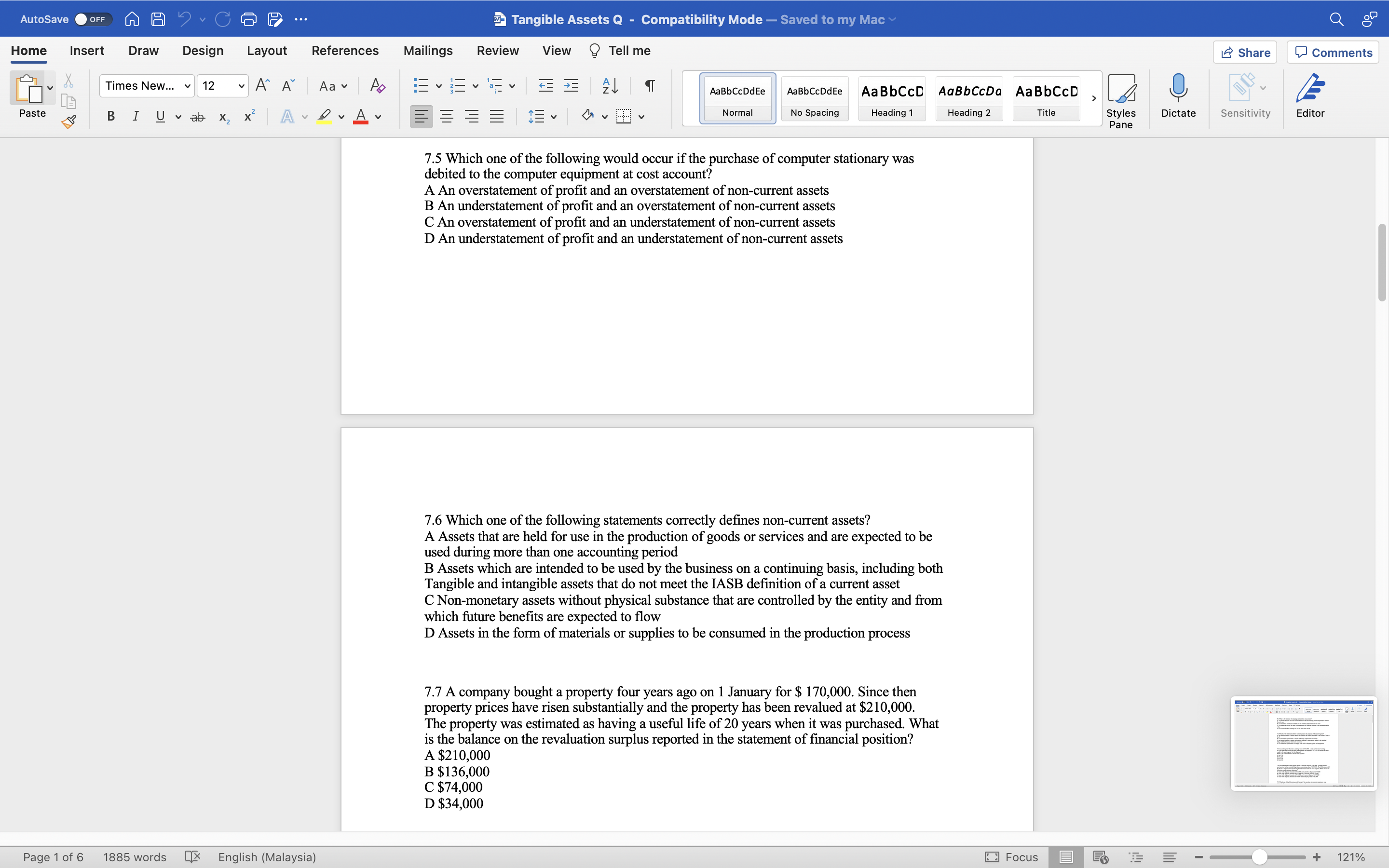Click the Format Painter brush icon
Viewport: 1389px width, 868px height.
[69, 122]
